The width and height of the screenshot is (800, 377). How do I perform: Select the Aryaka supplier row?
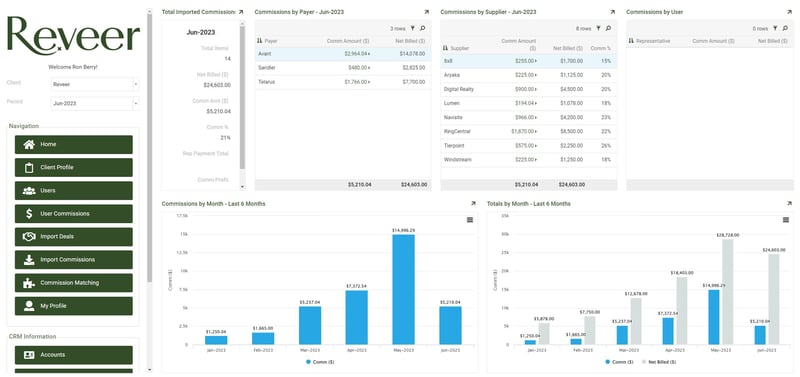click(x=529, y=75)
